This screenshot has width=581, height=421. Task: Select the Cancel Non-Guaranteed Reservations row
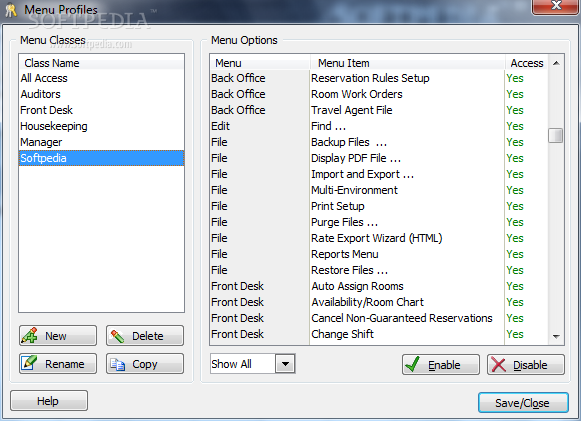click(379, 318)
